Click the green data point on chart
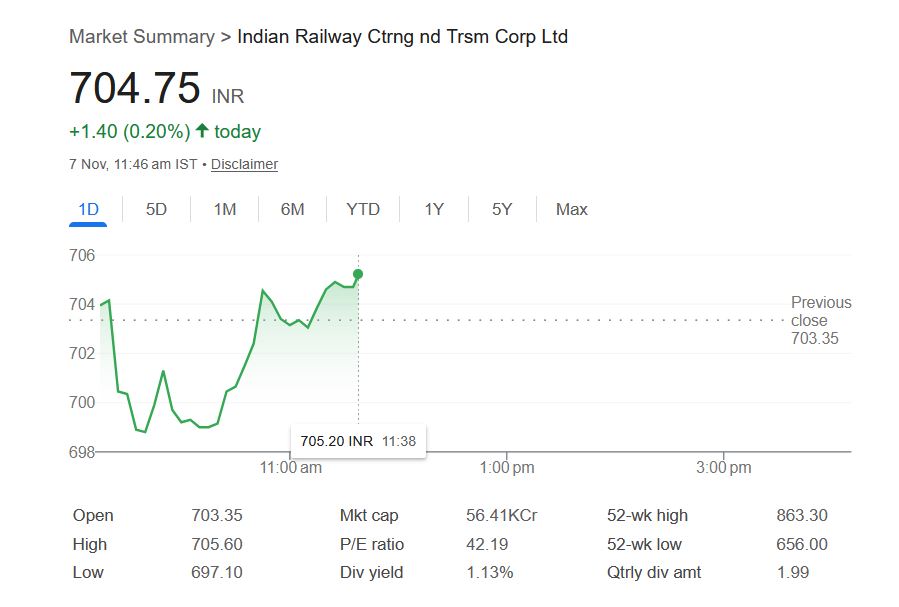The width and height of the screenshot is (899, 607). click(x=358, y=274)
